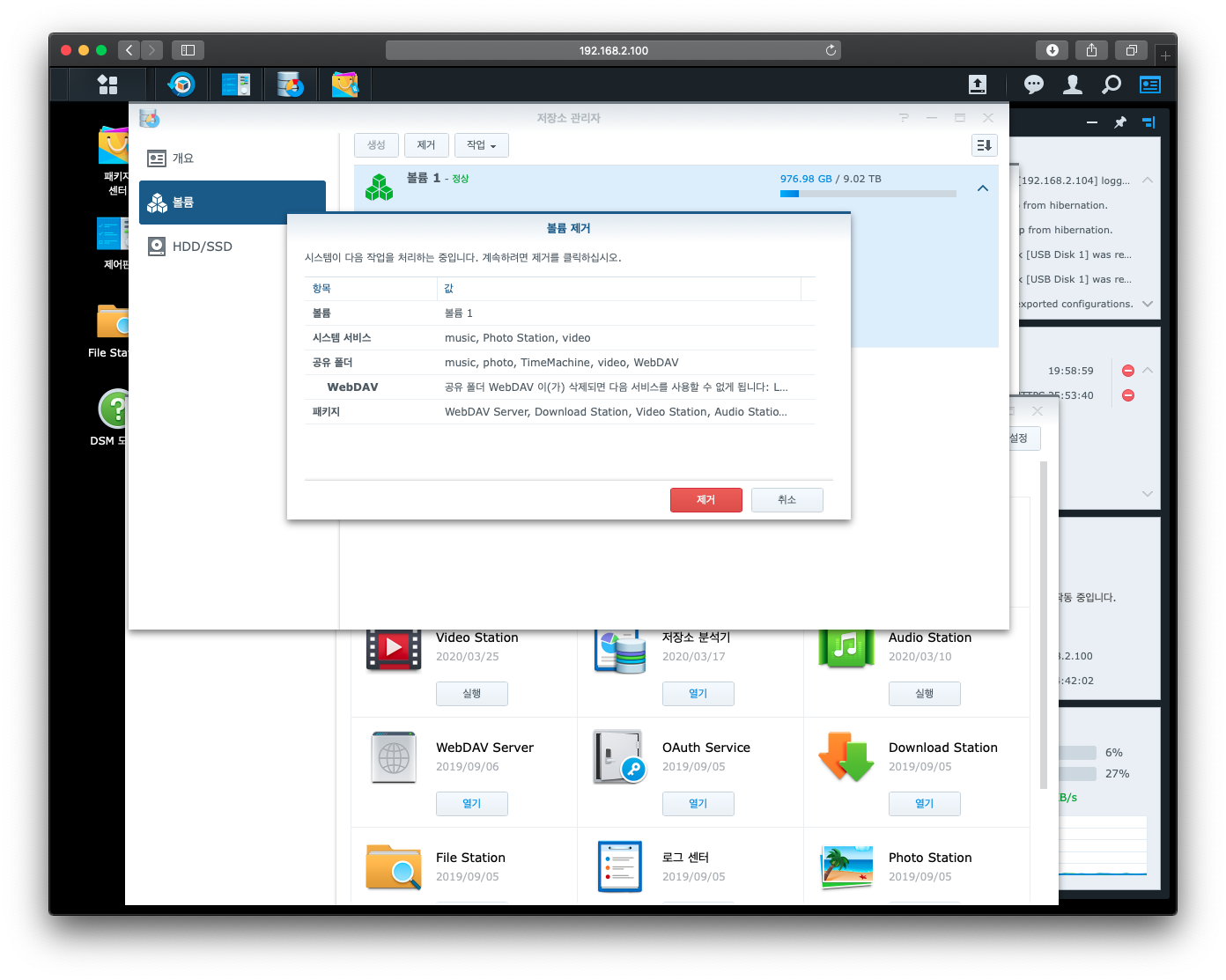Pin the widget panel

[1120, 122]
